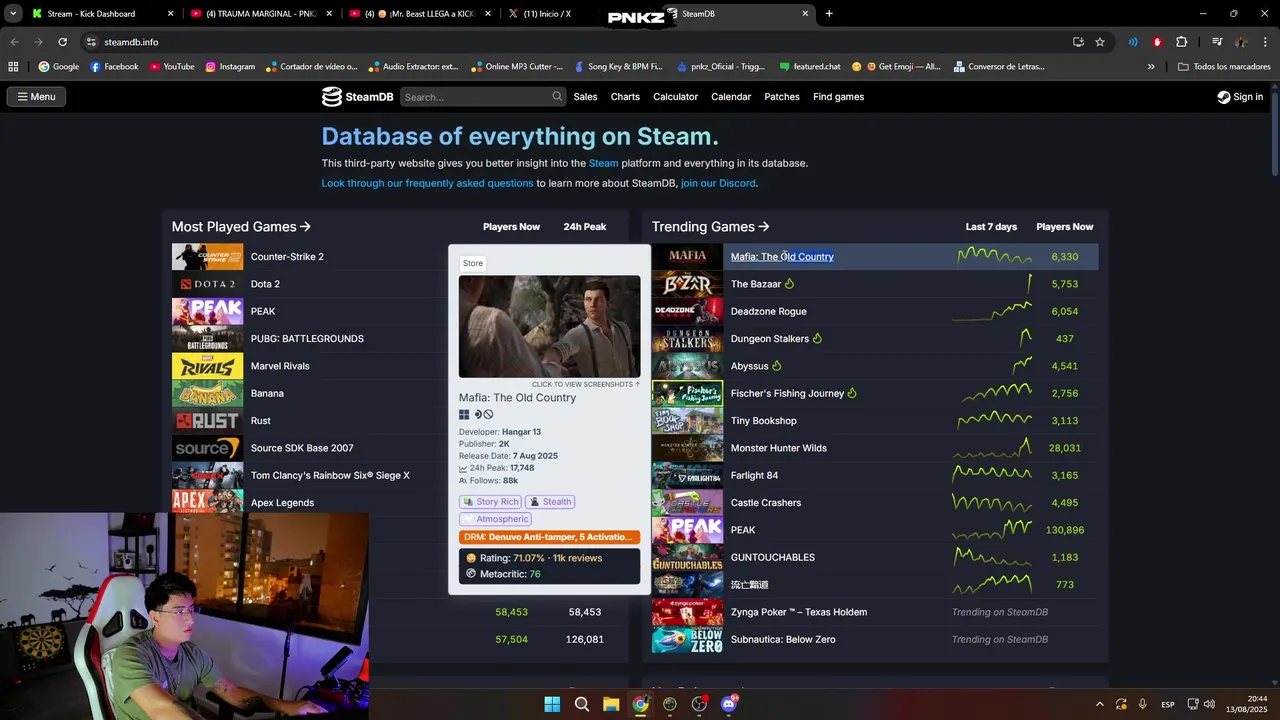Click the search magnifier icon in SteamDB
Image resolution: width=1280 pixels, height=720 pixels.
click(557, 97)
